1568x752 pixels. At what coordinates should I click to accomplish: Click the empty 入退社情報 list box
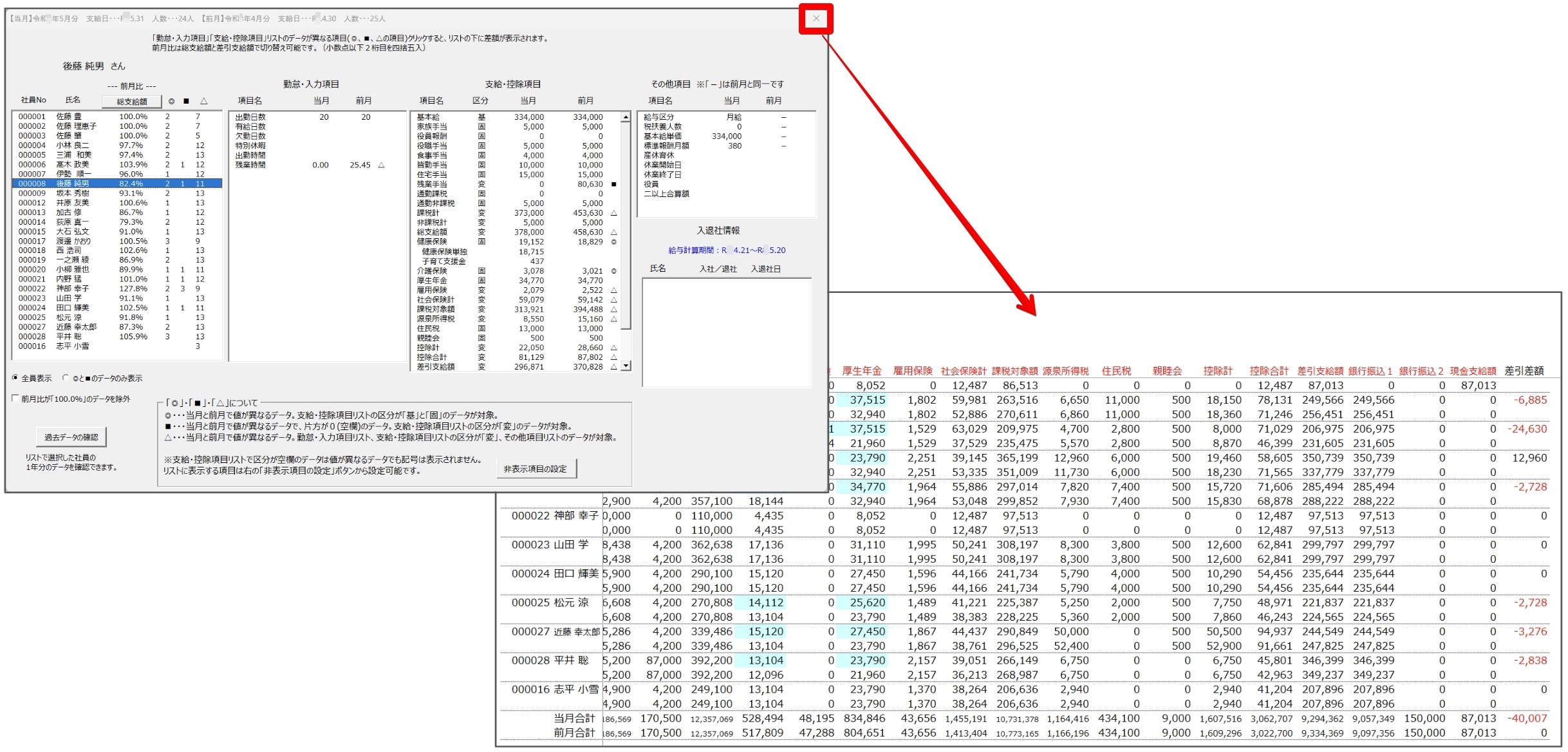[x=726, y=332]
